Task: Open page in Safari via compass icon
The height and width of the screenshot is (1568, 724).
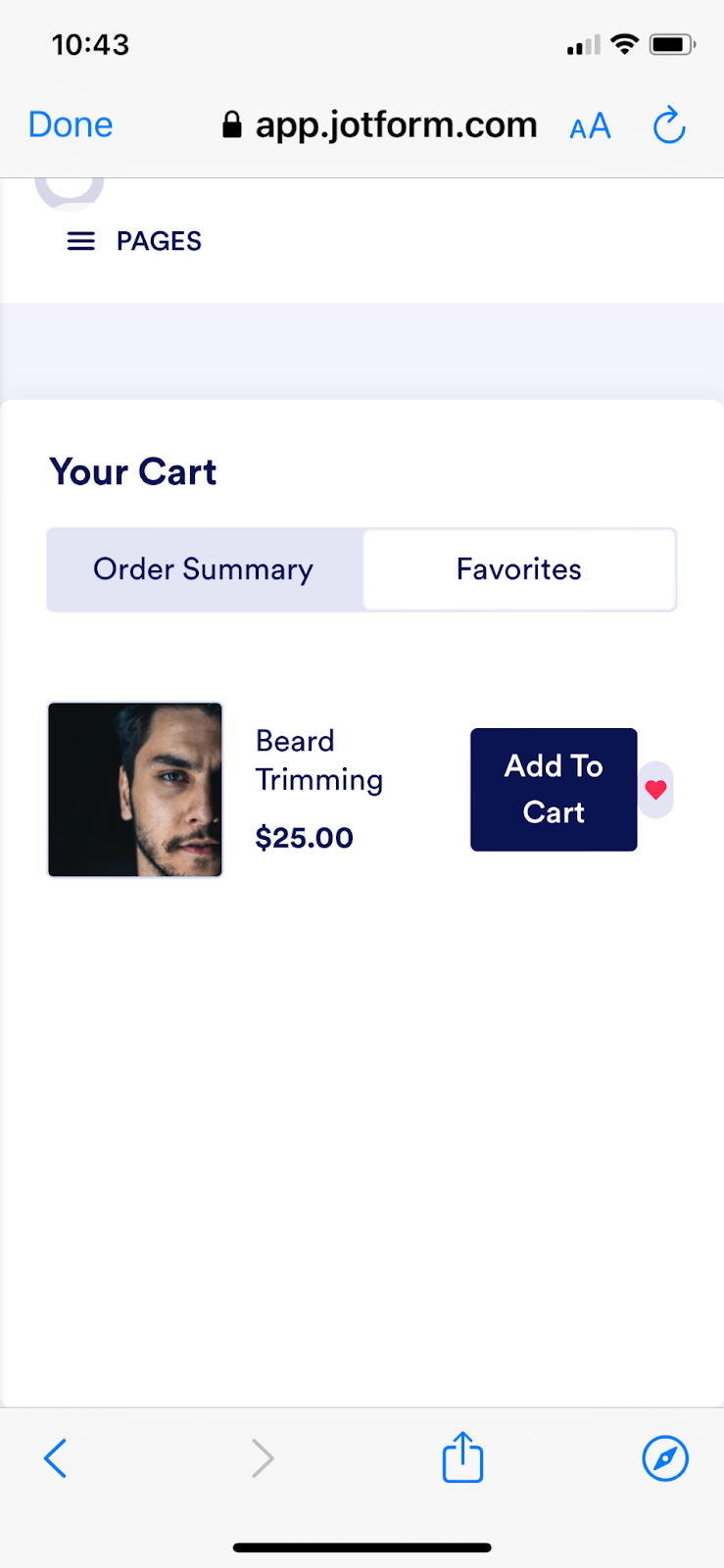Action: (665, 1458)
